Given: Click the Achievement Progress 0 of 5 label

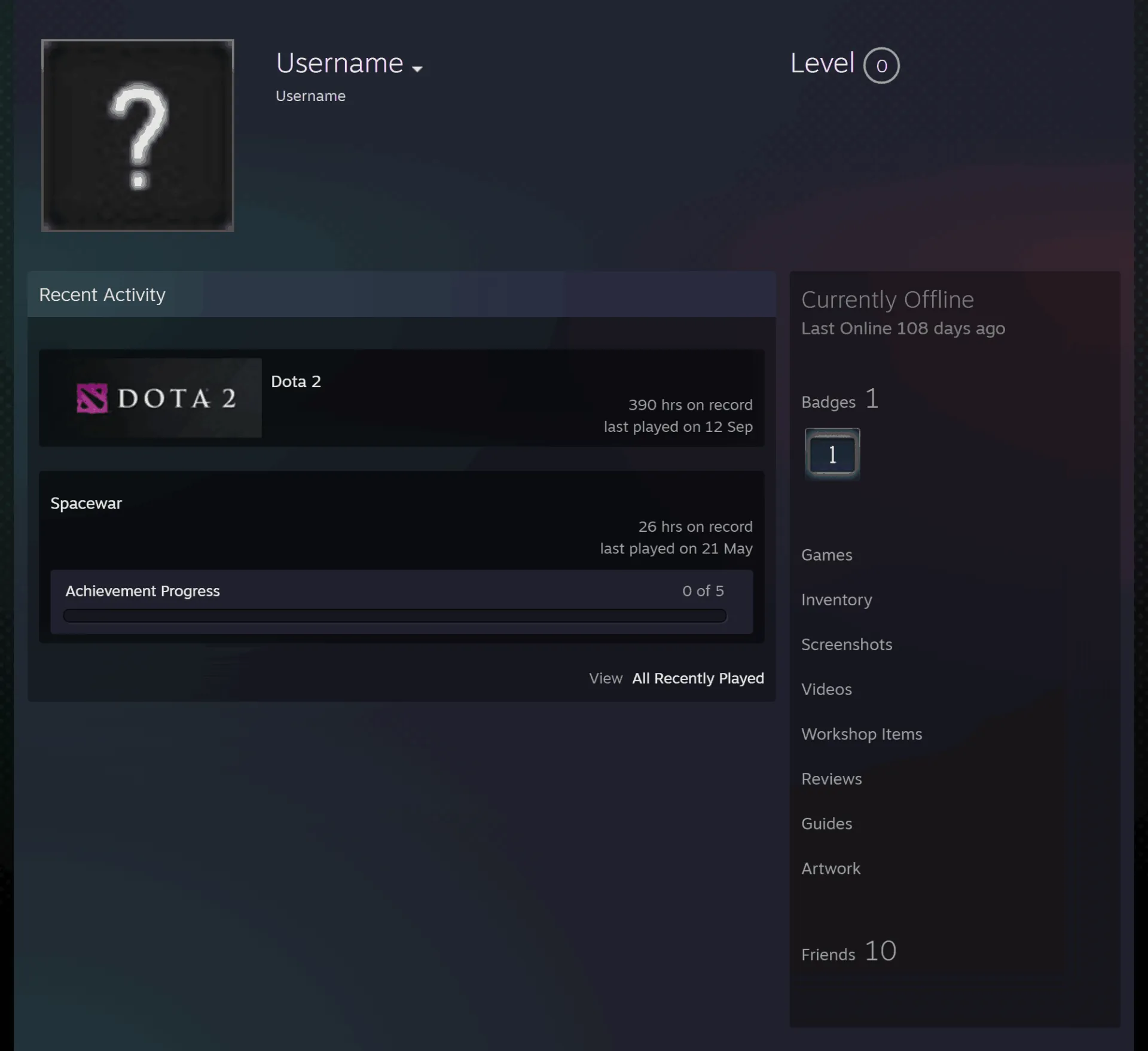Looking at the screenshot, I should [703, 591].
